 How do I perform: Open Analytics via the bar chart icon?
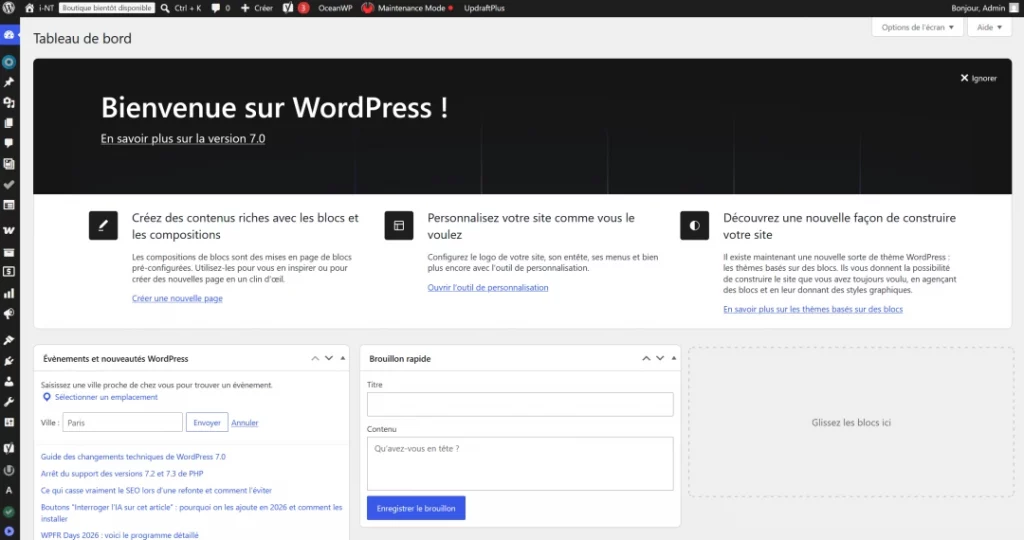click(9, 293)
